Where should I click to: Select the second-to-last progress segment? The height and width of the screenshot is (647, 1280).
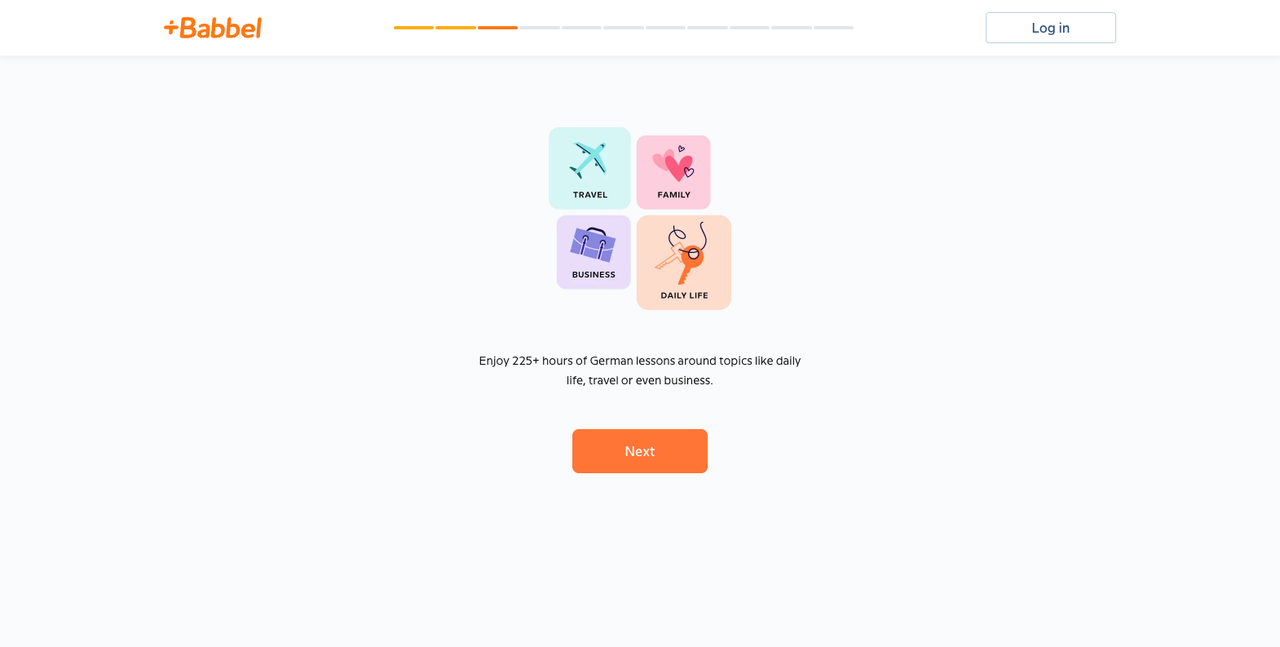pos(792,28)
